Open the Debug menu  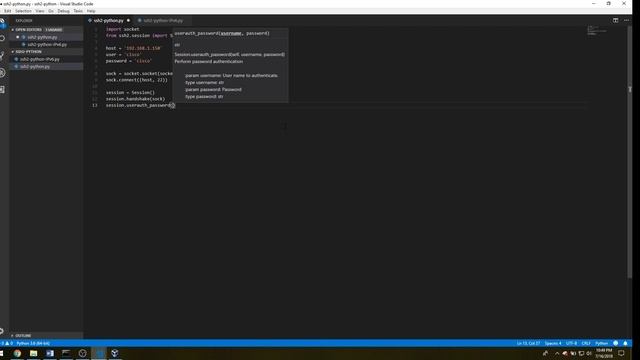(63, 11)
